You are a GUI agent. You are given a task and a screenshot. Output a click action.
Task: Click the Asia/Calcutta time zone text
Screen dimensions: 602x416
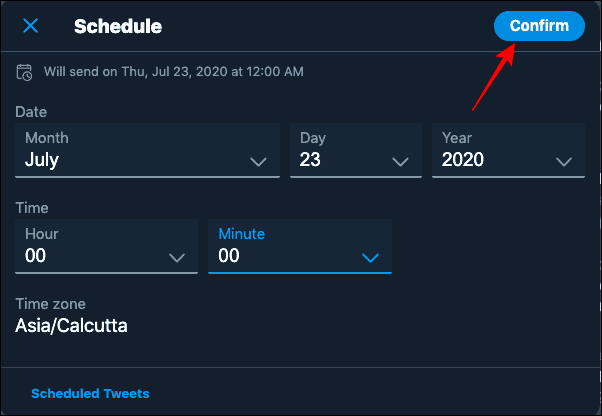coord(71,326)
